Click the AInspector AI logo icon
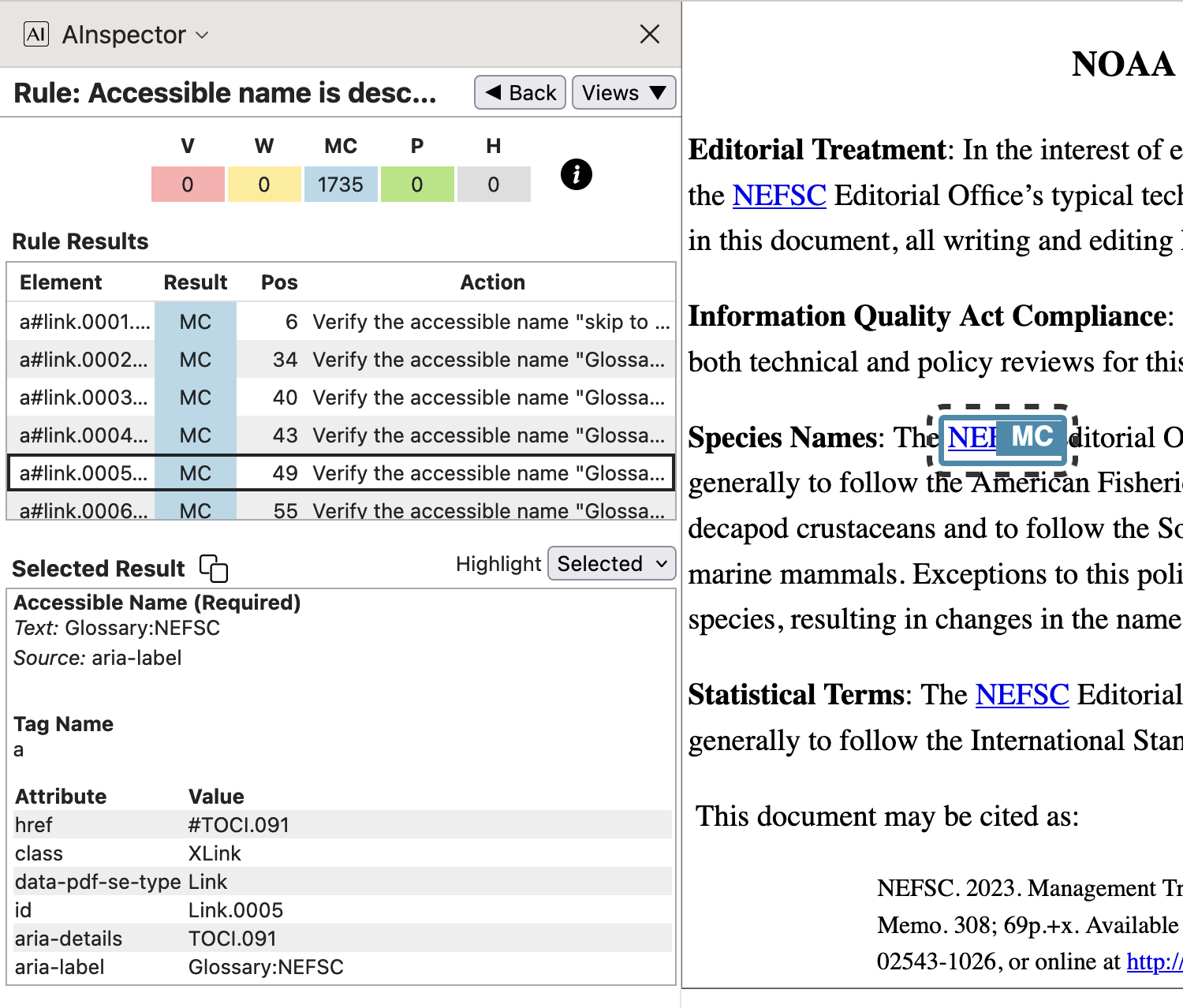This screenshot has height=1008, width=1183. click(36, 34)
